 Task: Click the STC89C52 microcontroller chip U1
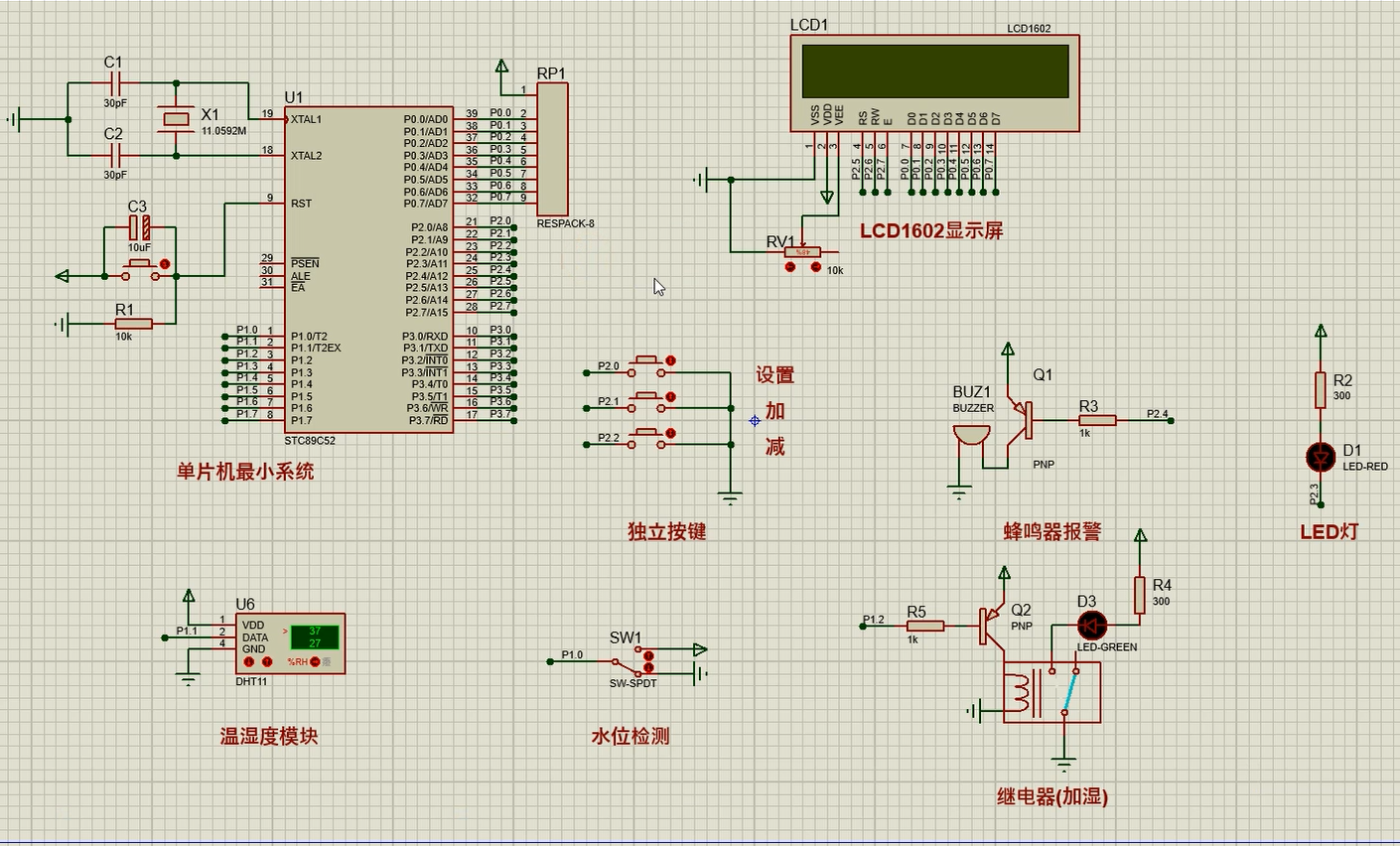point(367,270)
